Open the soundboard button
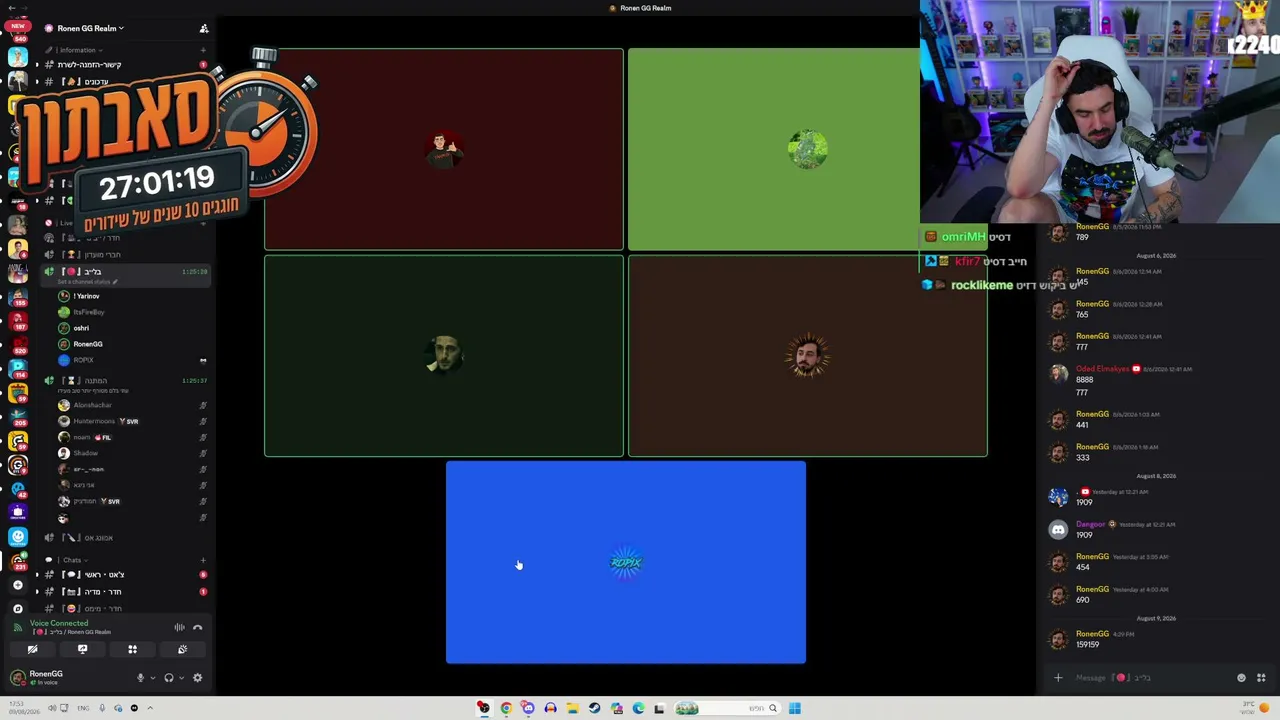1280x720 pixels. pyautogui.click(x=182, y=649)
